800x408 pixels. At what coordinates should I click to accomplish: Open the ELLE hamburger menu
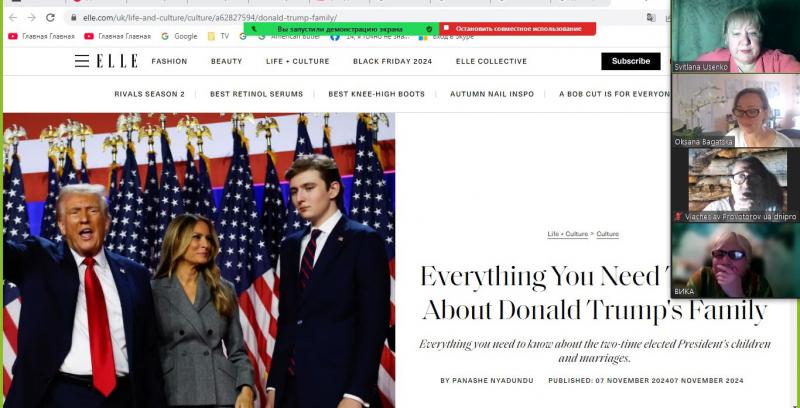click(x=82, y=61)
